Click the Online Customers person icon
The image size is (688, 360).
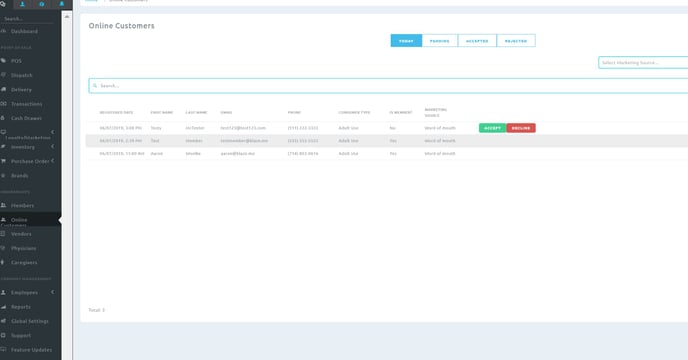pyautogui.click(x=3, y=220)
